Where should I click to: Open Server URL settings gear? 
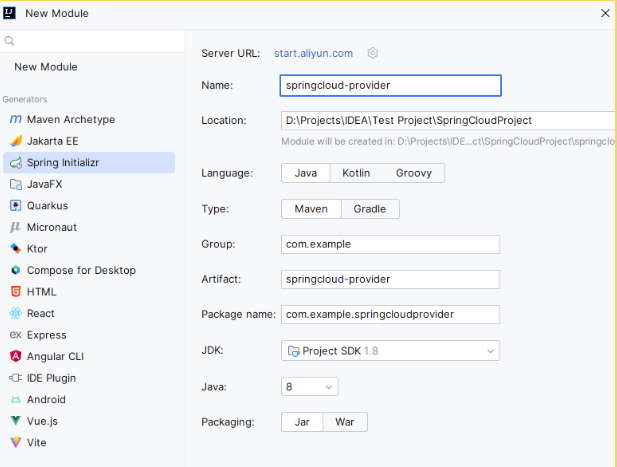pyautogui.click(x=373, y=53)
